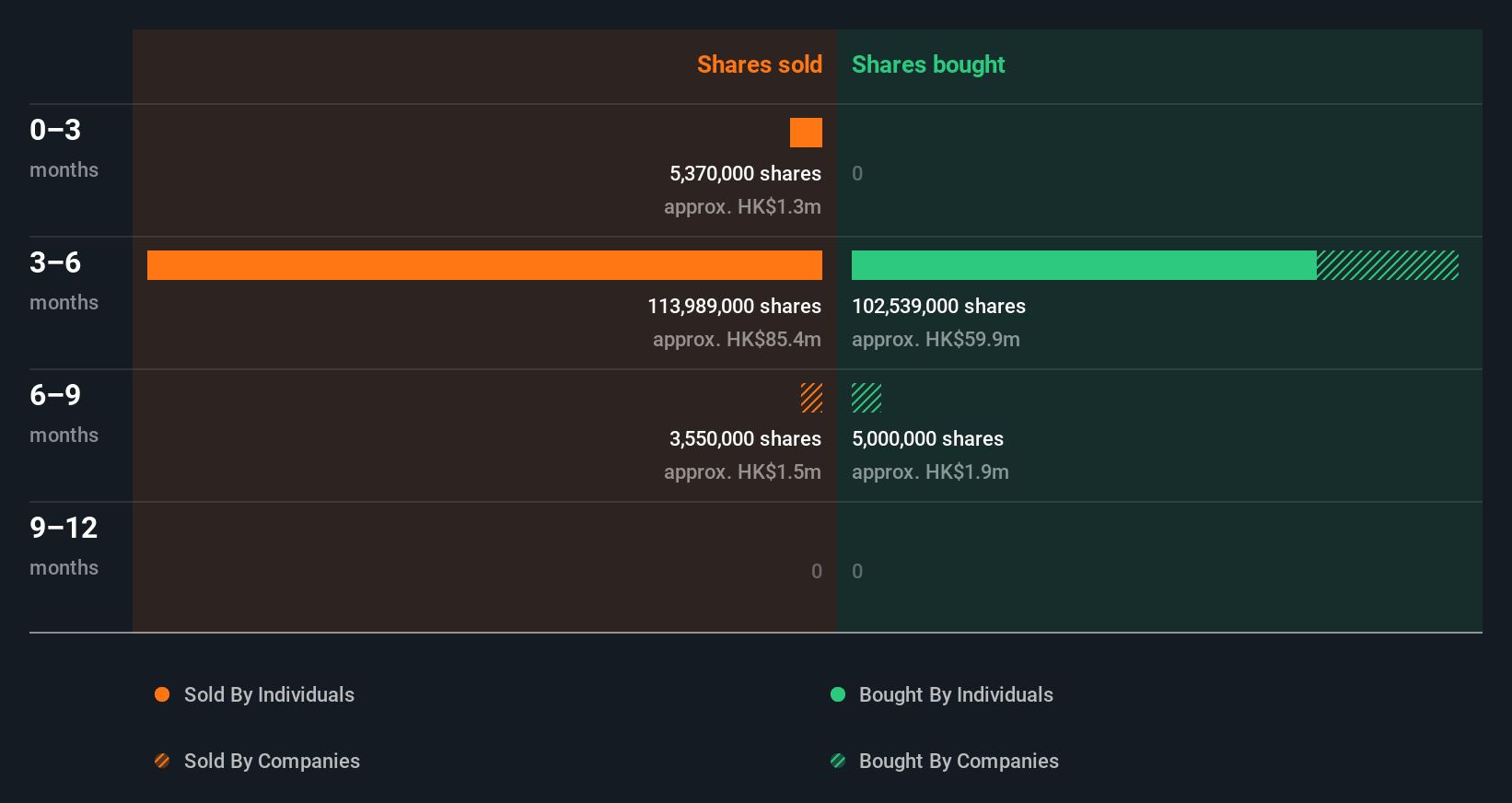Click the 0 bought value for 0–3 months
Image resolution: width=1512 pixels, height=803 pixels.
pos(857,173)
